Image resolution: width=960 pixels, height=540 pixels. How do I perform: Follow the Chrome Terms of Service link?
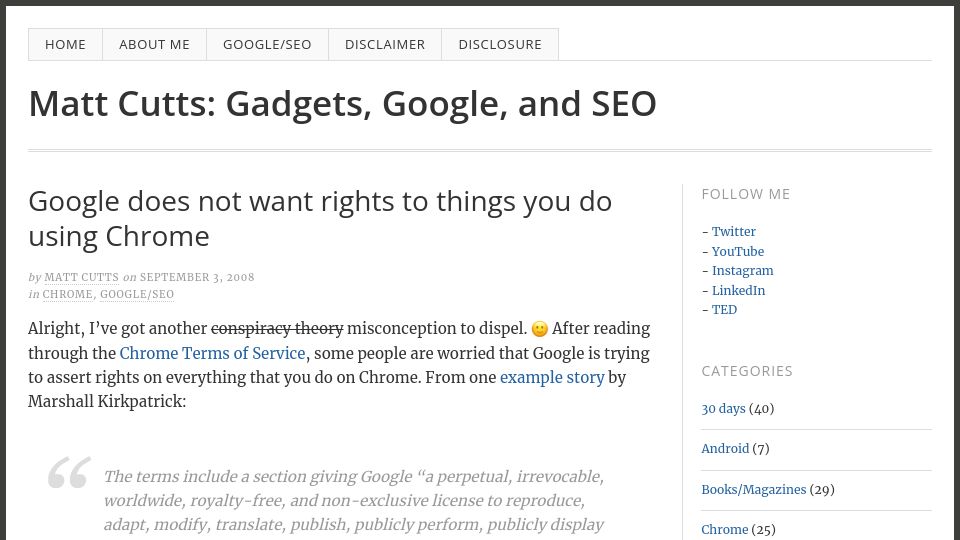pyautogui.click(x=212, y=353)
